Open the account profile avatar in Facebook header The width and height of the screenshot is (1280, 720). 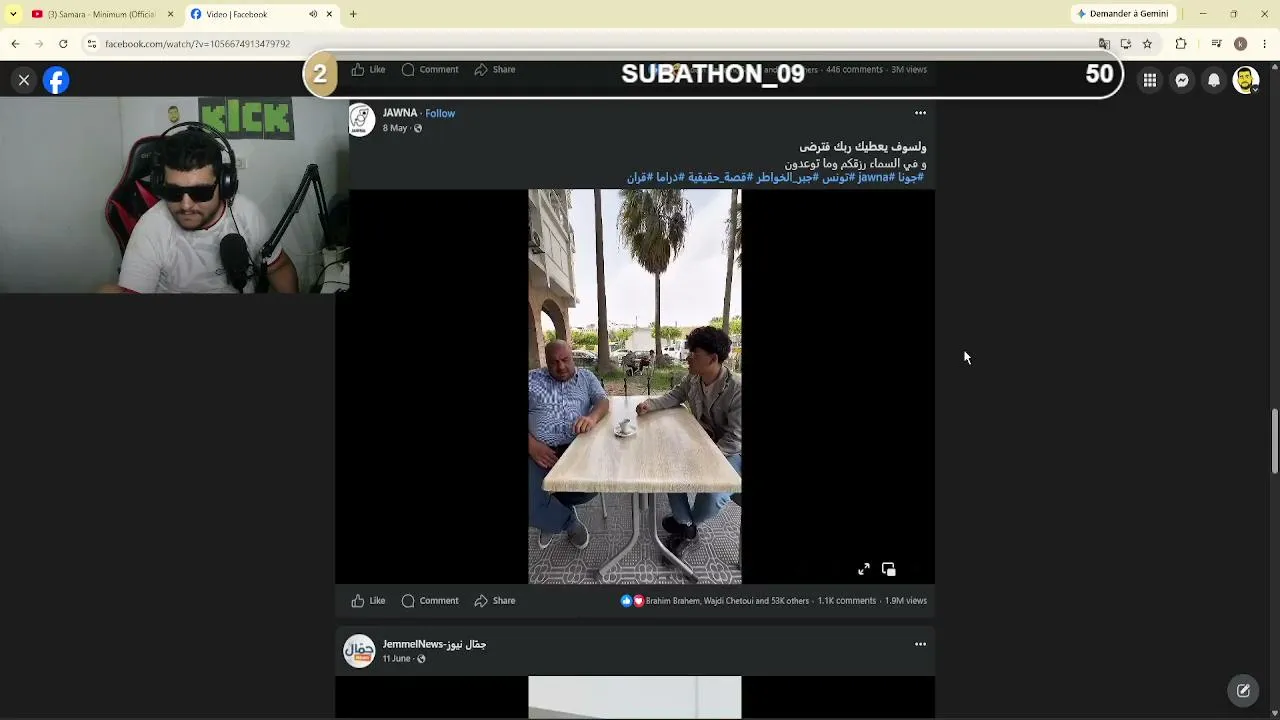[x=1246, y=80]
